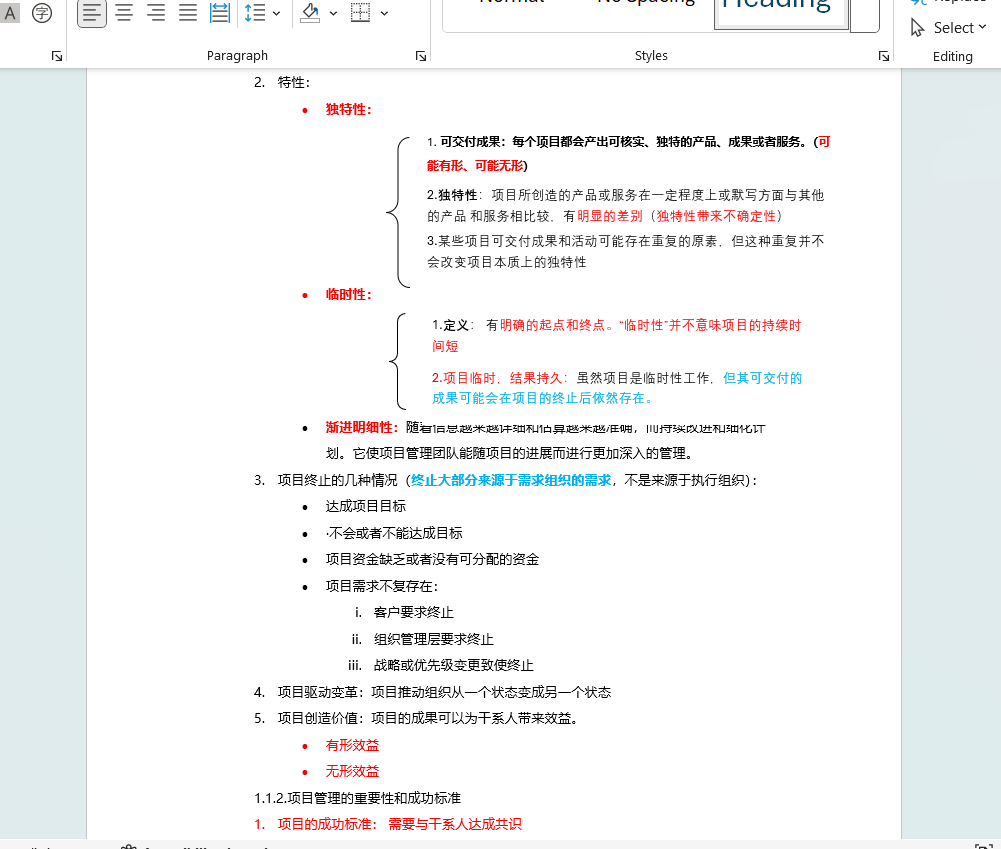Screen dimensions: 1001x849
Task: Apply shading with the paint bucket
Action: (x=310, y=13)
